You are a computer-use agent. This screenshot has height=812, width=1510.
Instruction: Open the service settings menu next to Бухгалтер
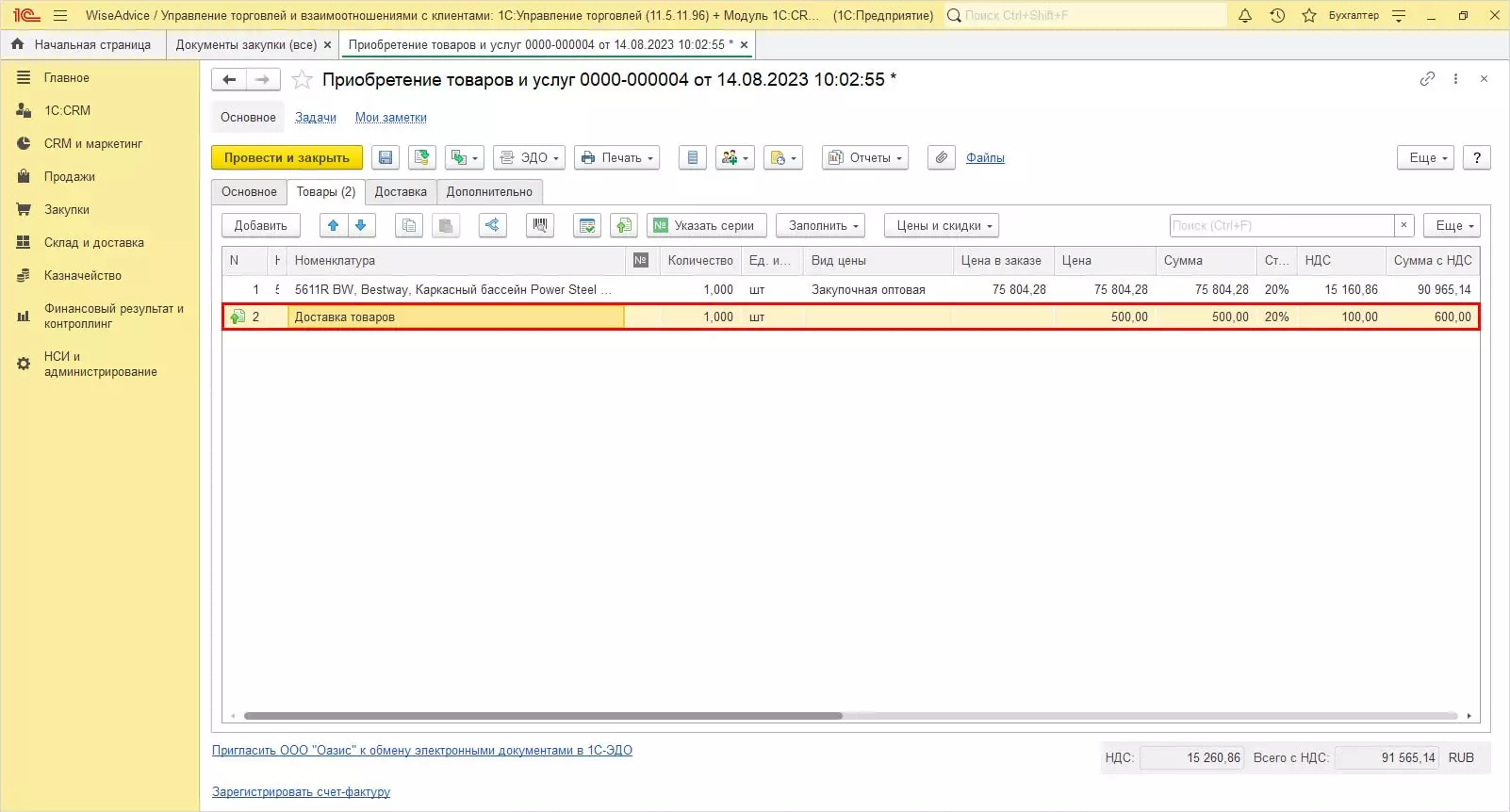click(1399, 15)
